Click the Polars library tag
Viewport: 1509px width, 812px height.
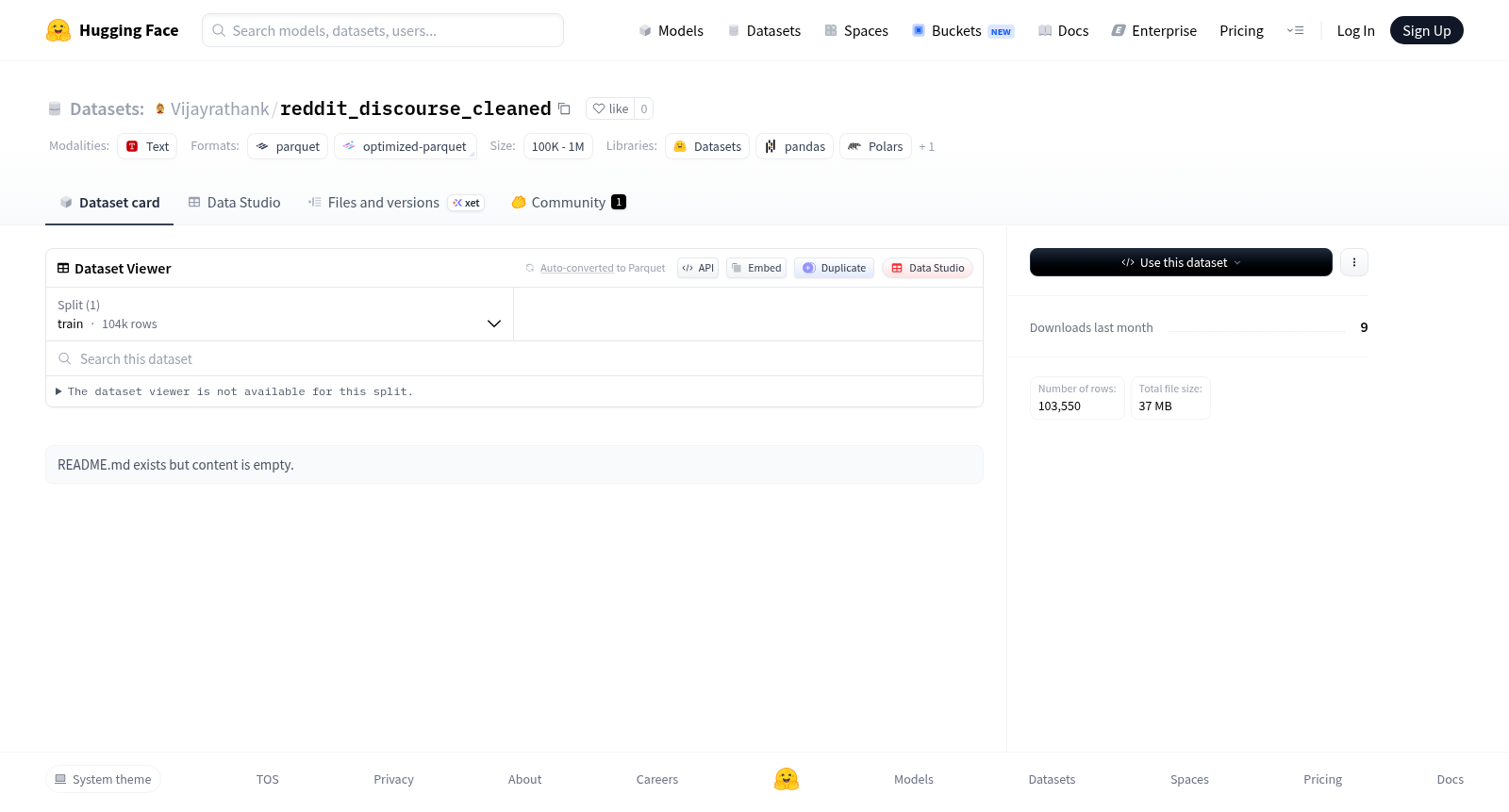pos(875,146)
